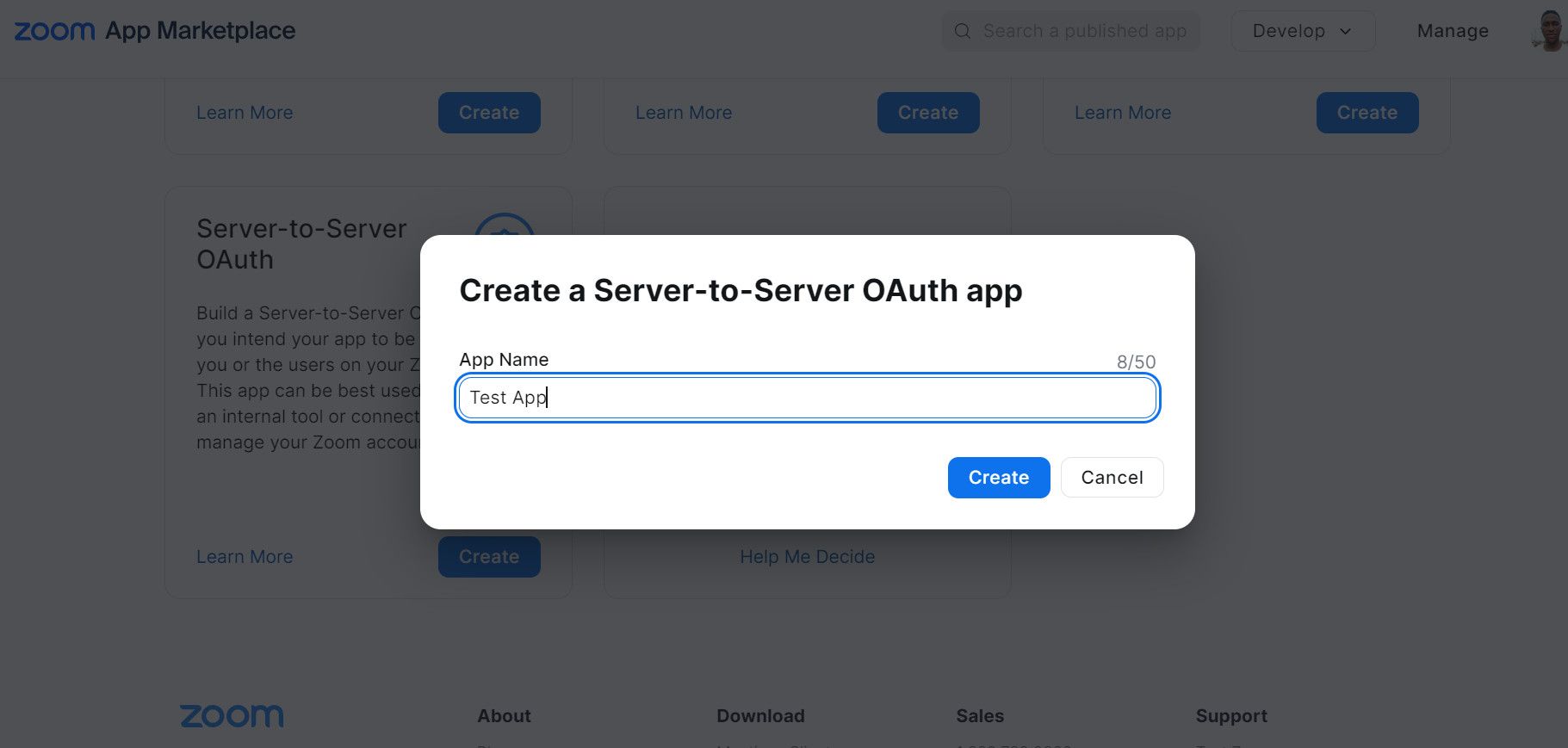
Task: Click Create in the rightmost top card
Action: point(1367,113)
